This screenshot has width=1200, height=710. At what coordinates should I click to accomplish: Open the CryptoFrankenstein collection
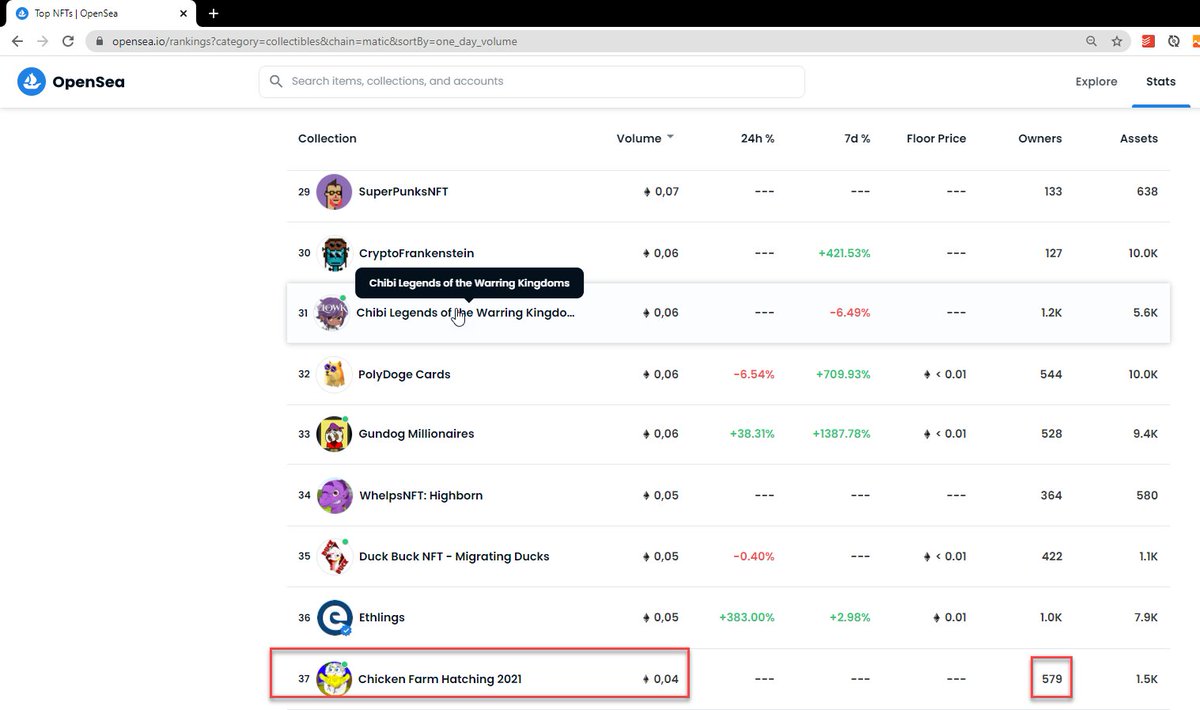[417, 253]
